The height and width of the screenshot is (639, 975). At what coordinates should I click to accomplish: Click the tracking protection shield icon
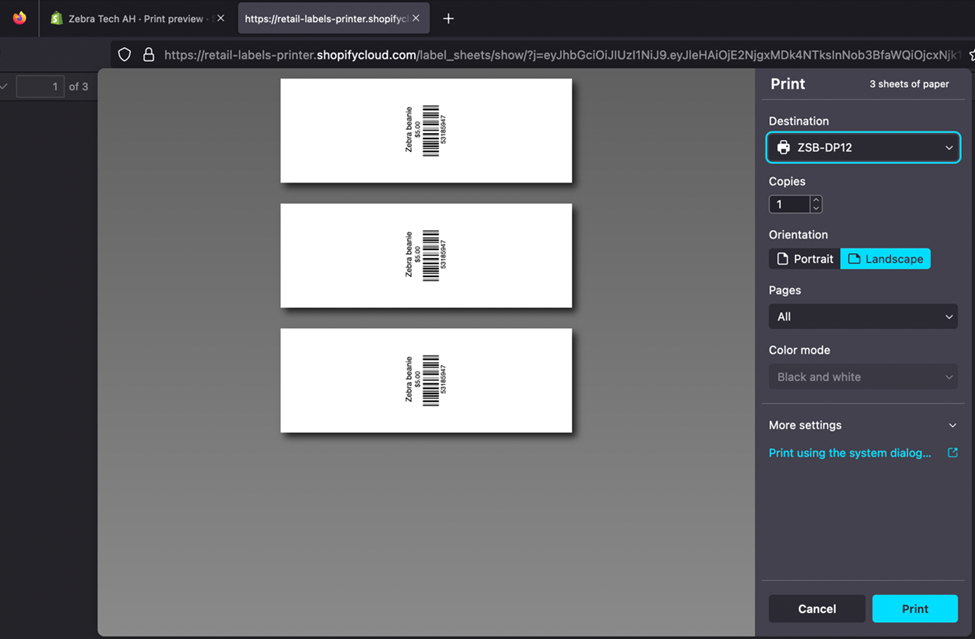point(124,55)
